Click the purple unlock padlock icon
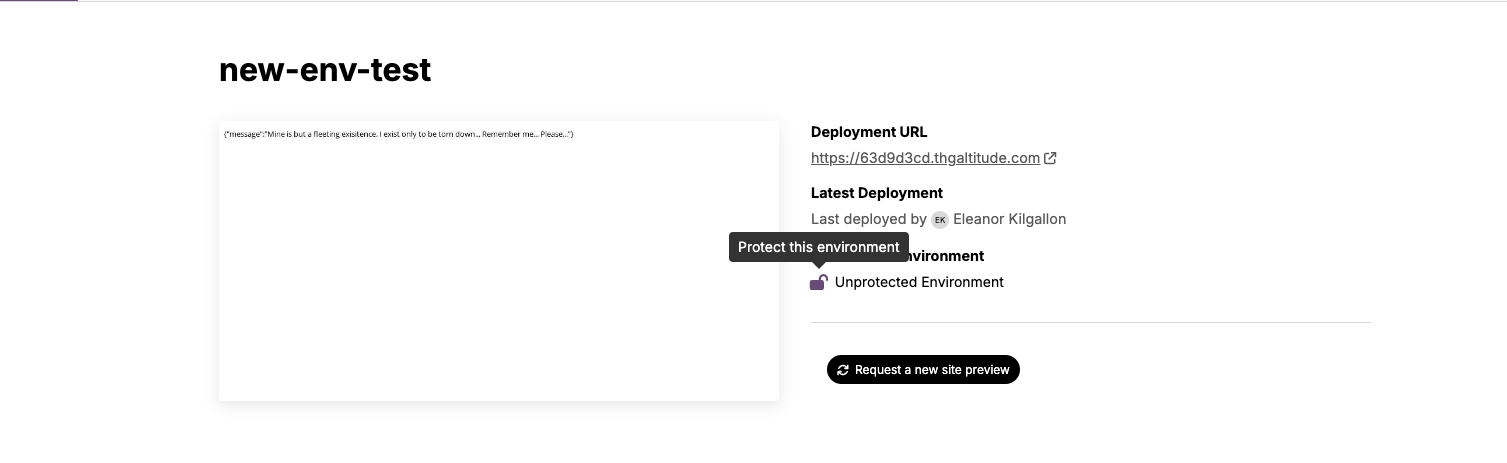1507x463 pixels. (818, 282)
